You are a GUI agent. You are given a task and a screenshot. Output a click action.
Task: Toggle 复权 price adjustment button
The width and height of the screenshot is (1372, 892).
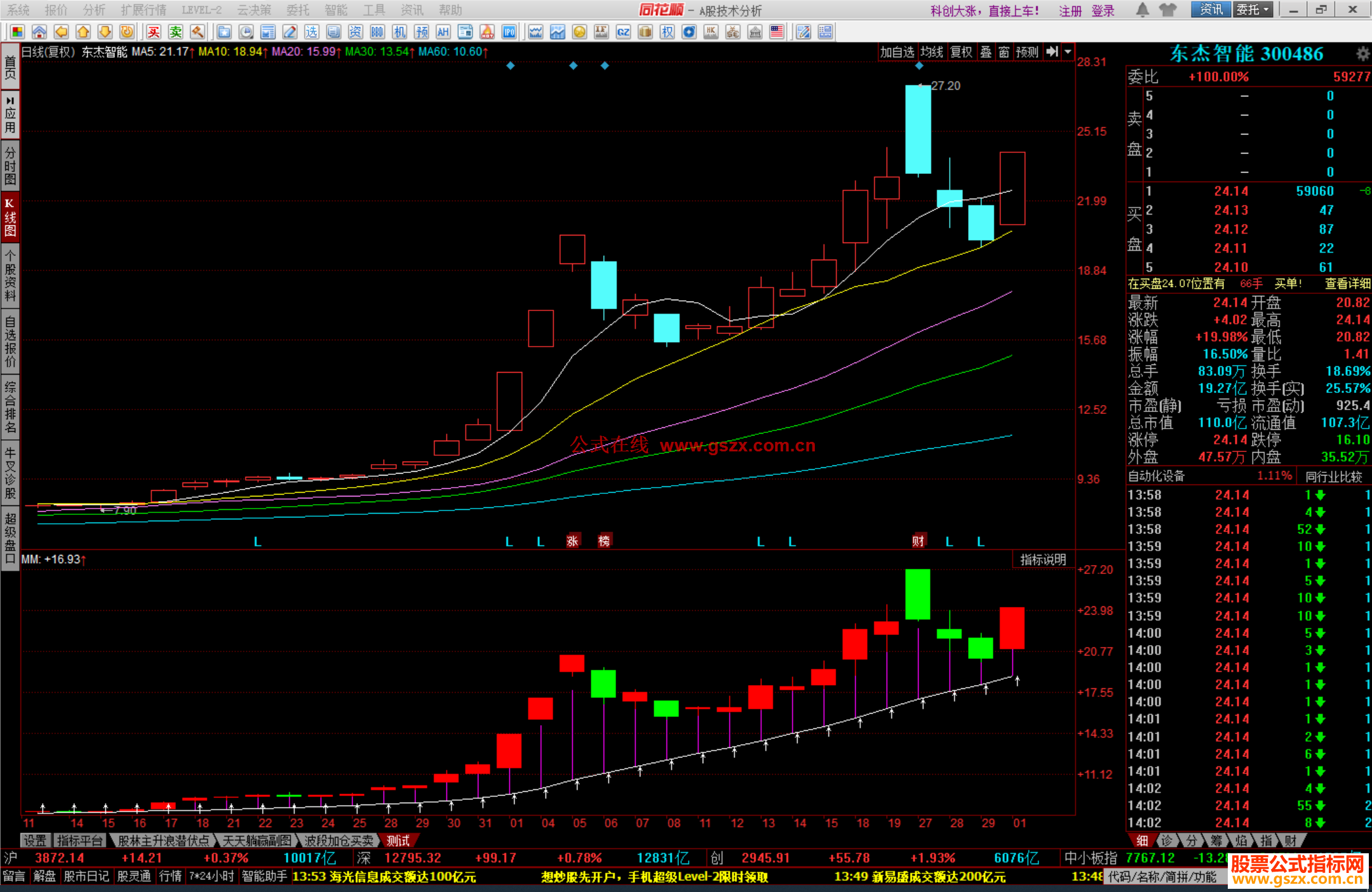[x=961, y=52]
